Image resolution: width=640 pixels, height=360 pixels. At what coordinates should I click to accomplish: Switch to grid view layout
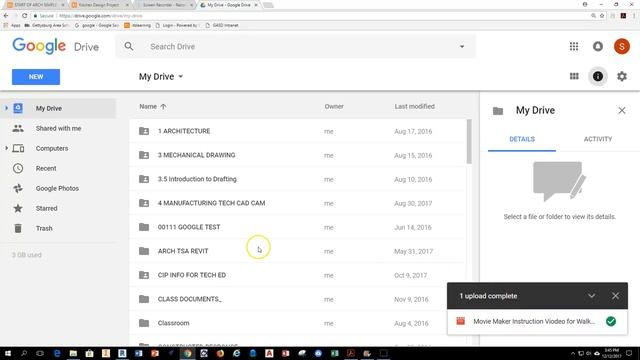pyautogui.click(x=574, y=76)
